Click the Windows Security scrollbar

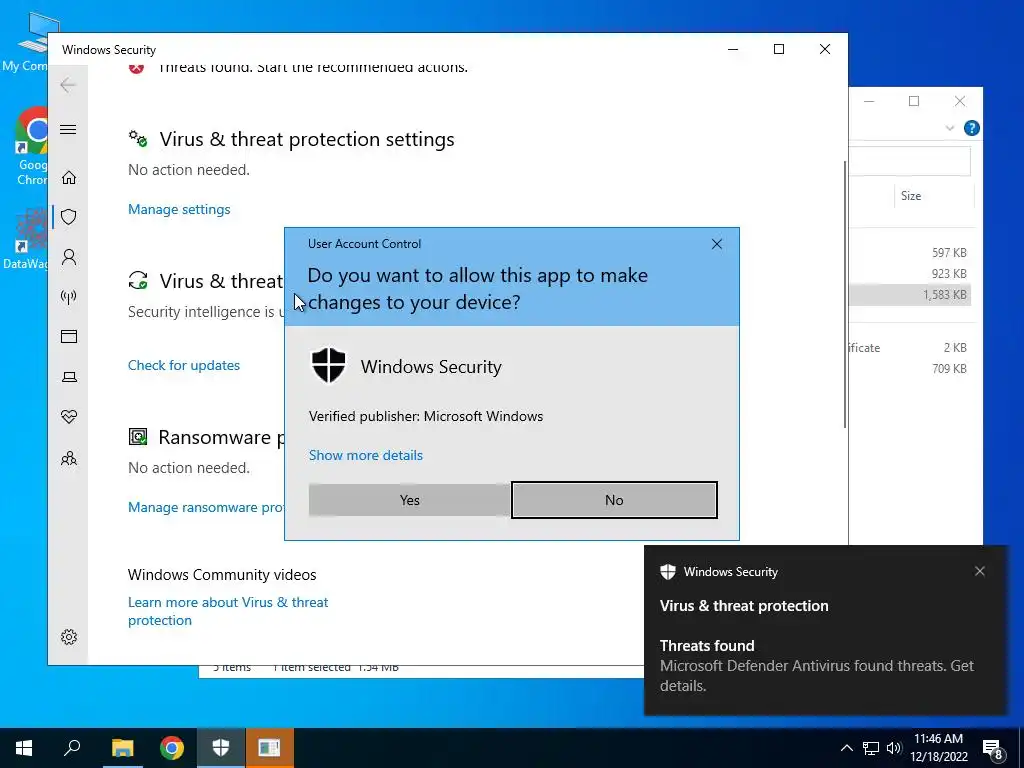(845, 294)
